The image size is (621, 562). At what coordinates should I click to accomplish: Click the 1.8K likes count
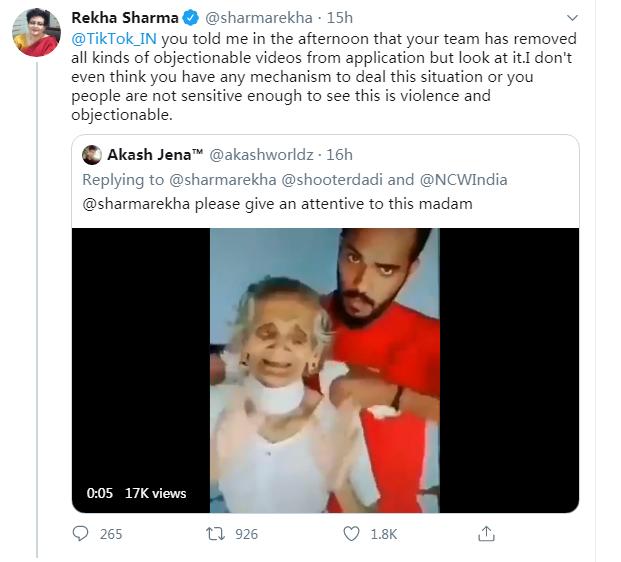click(x=384, y=534)
